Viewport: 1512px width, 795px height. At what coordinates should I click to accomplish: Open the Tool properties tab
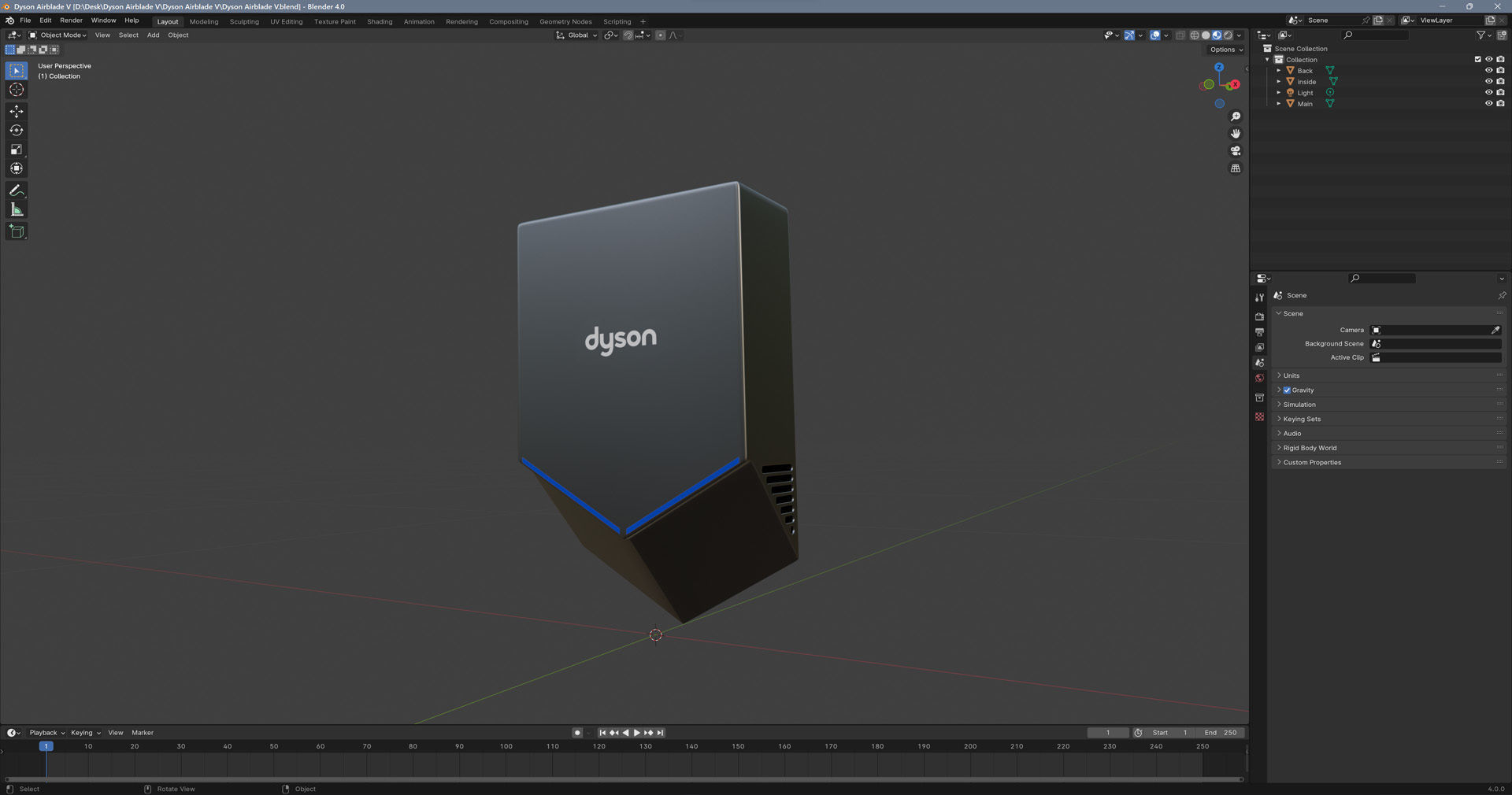[1260, 298]
